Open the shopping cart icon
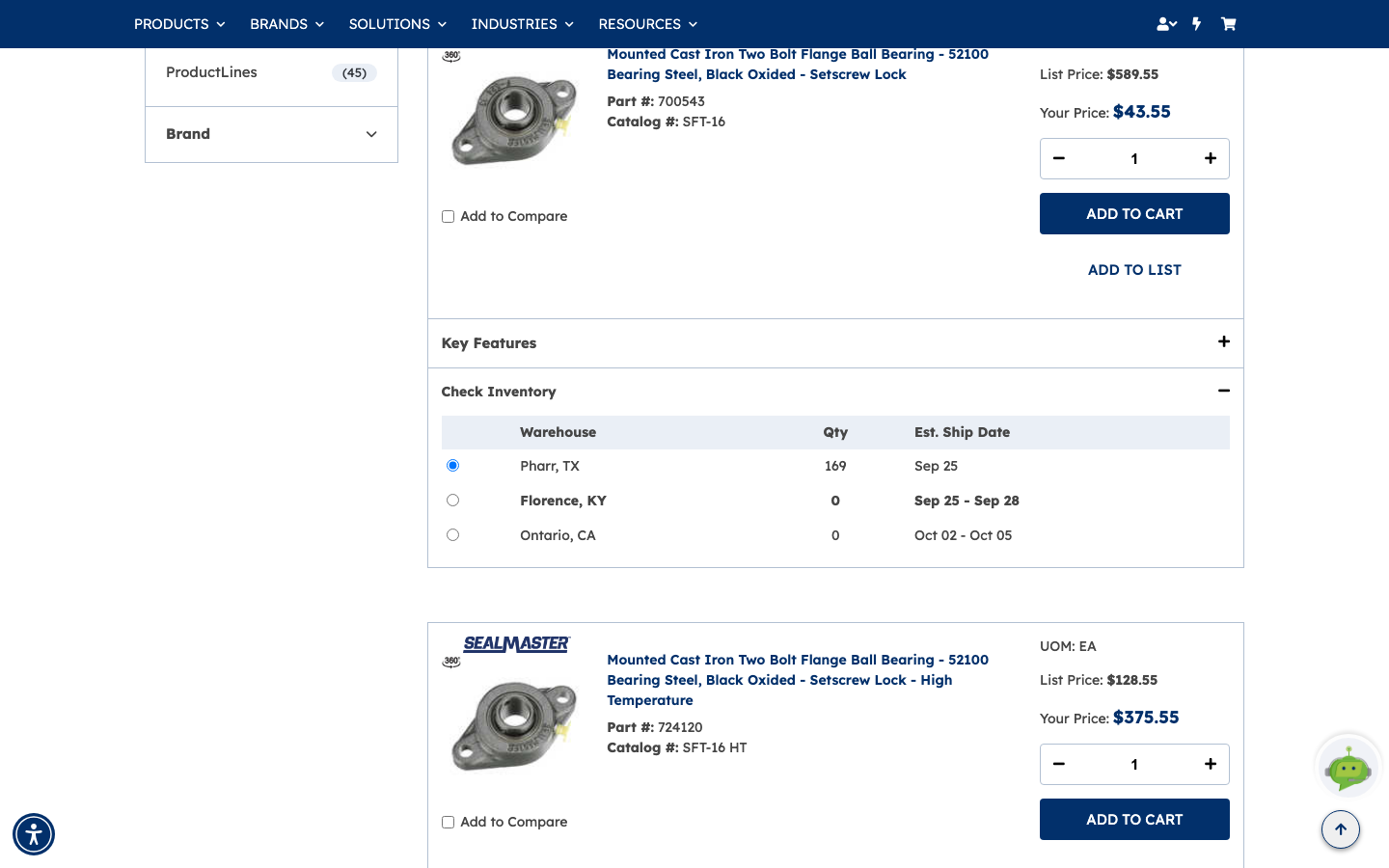1389x868 pixels. (x=1228, y=24)
